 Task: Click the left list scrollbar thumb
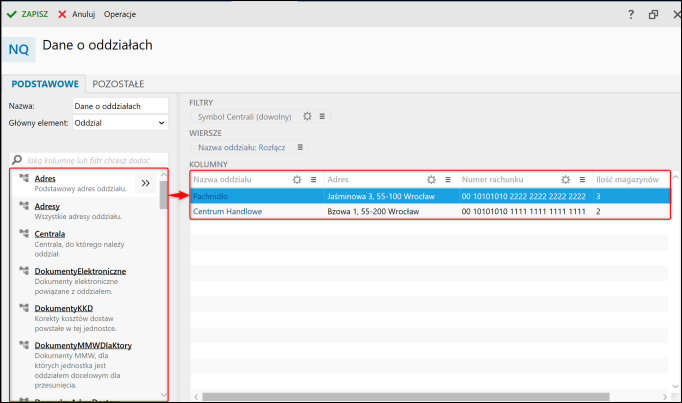pyautogui.click(x=163, y=195)
